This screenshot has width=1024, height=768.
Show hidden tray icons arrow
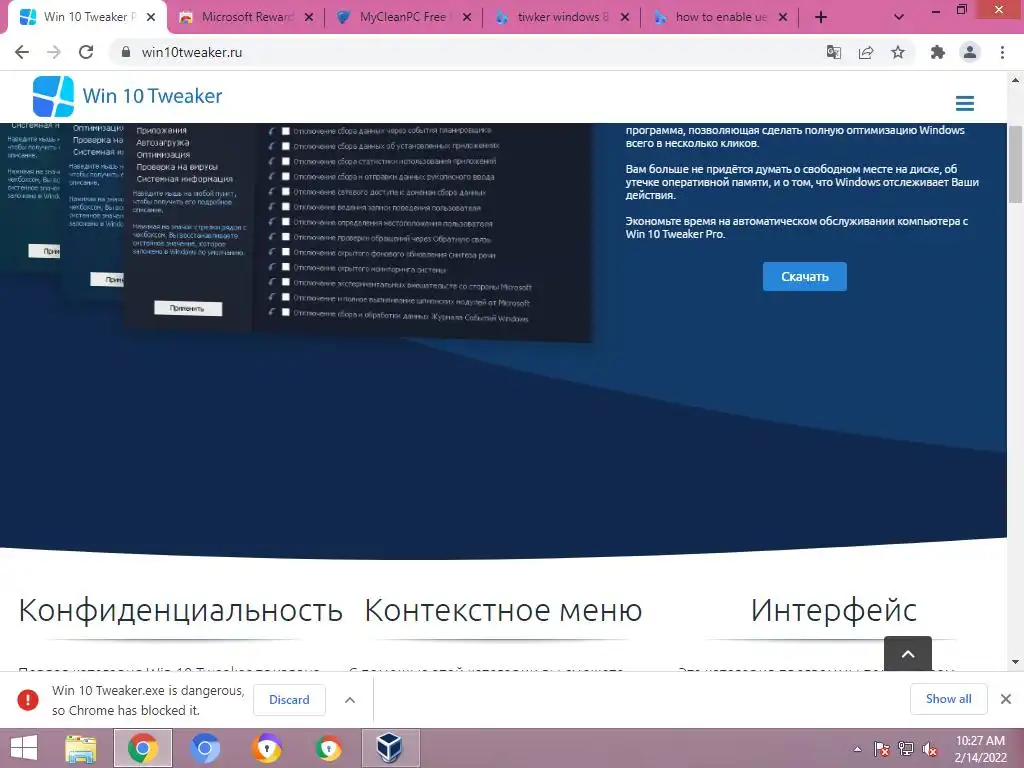click(x=857, y=749)
